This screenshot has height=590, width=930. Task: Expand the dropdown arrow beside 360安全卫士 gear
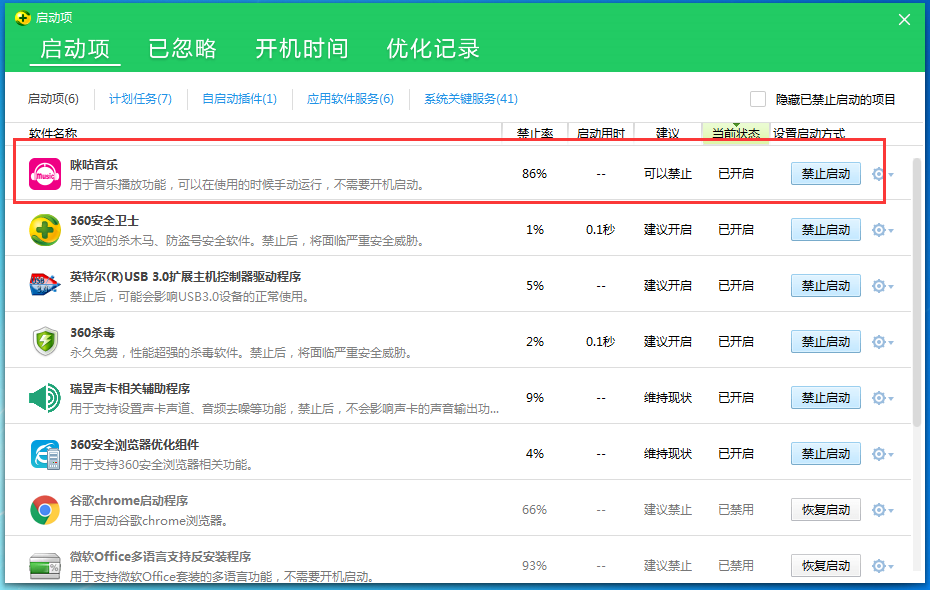pyautogui.click(x=890, y=229)
